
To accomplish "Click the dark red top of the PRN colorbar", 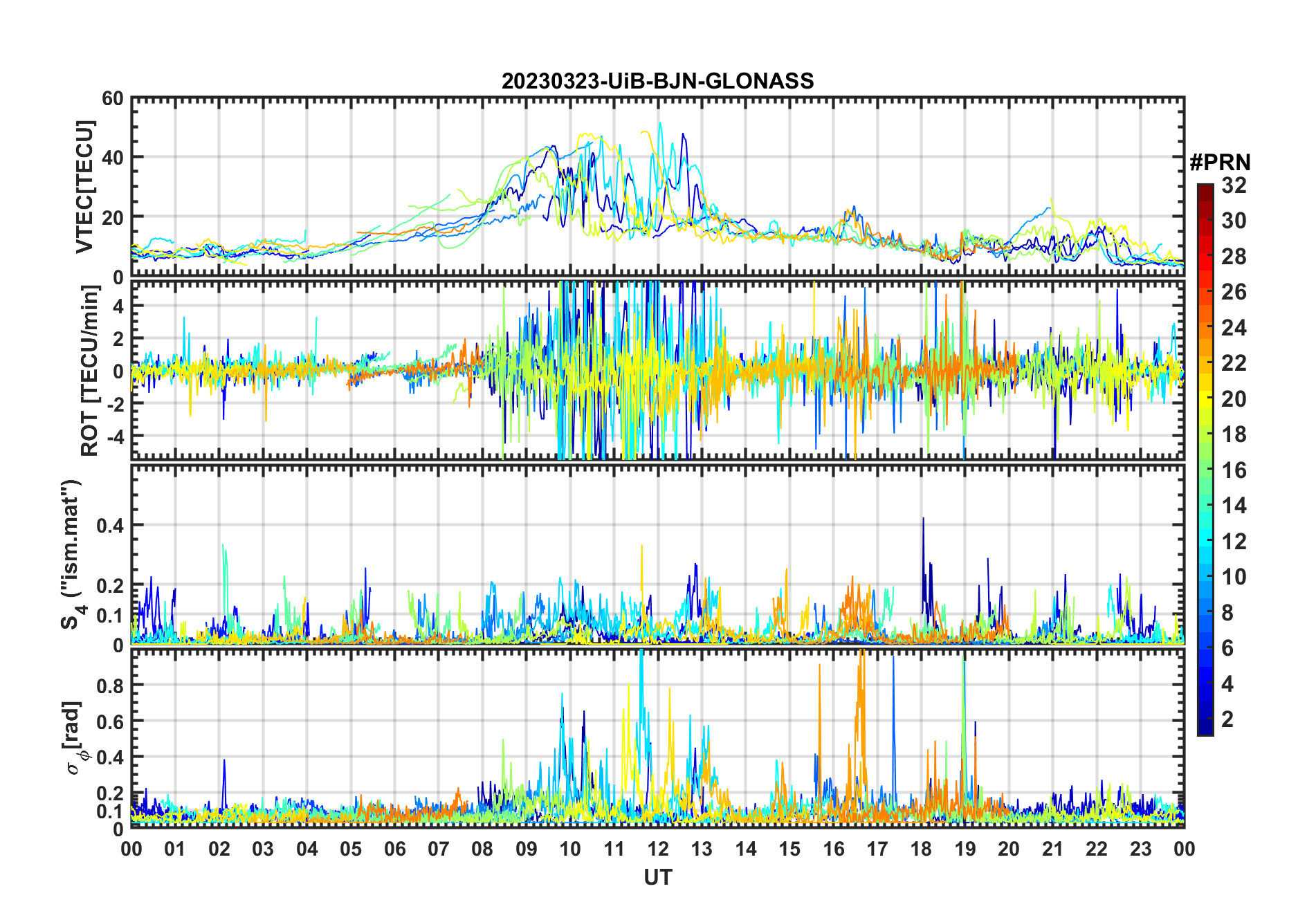I will click(x=1205, y=190).
